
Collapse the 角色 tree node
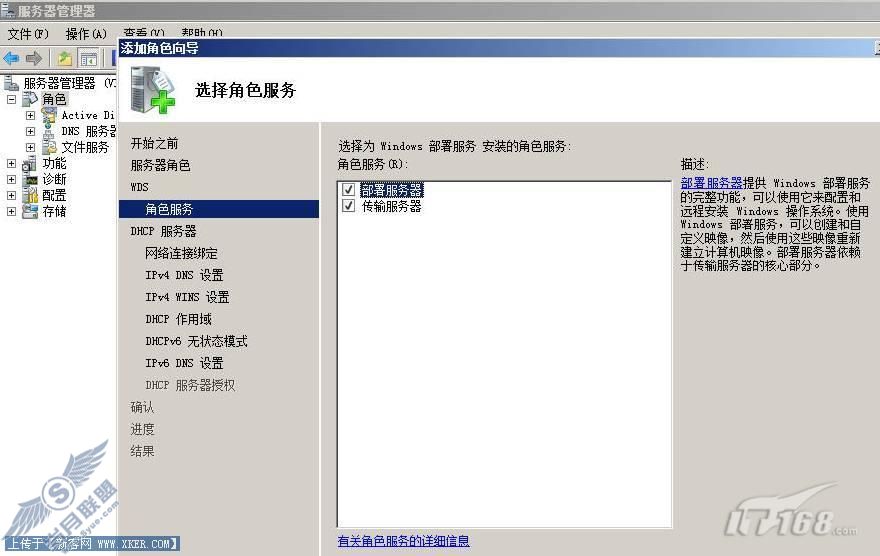coord(11,99)
